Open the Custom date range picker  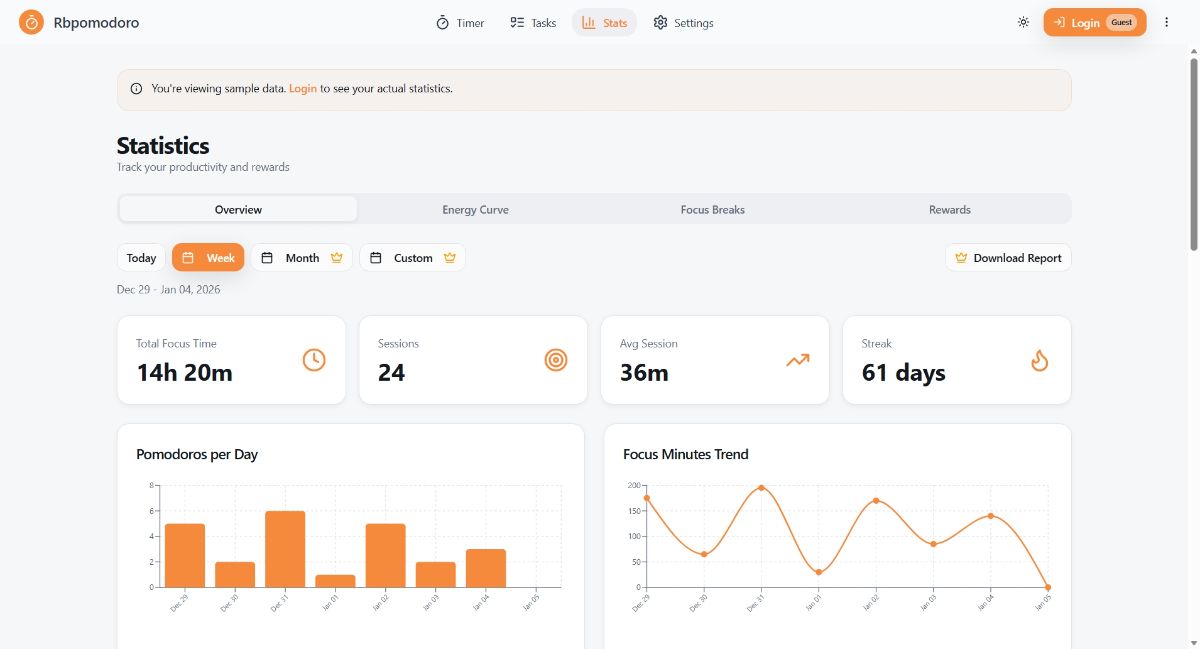(x=412, y=258)
